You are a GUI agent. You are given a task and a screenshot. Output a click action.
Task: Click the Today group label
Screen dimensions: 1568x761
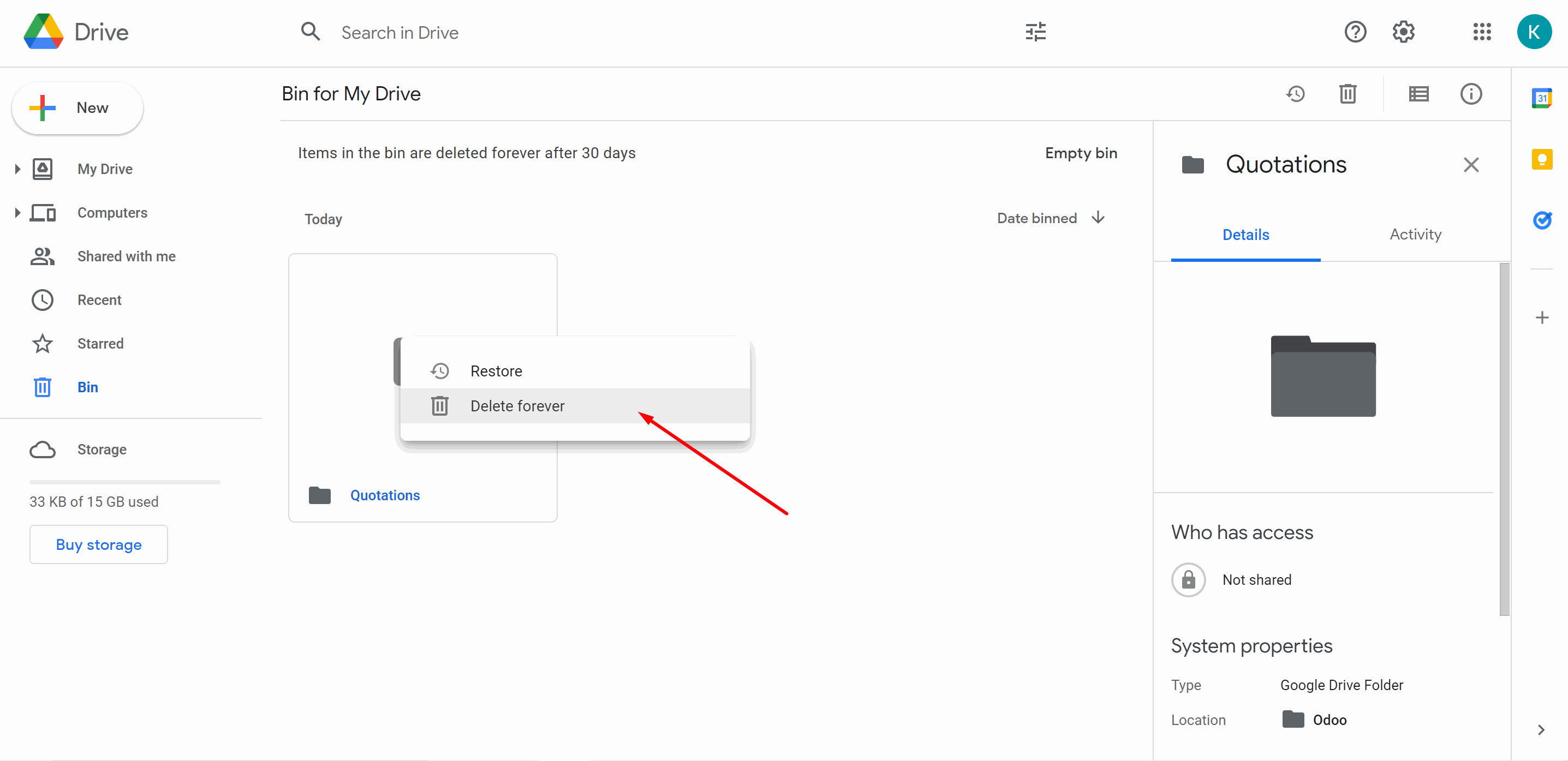323,219
